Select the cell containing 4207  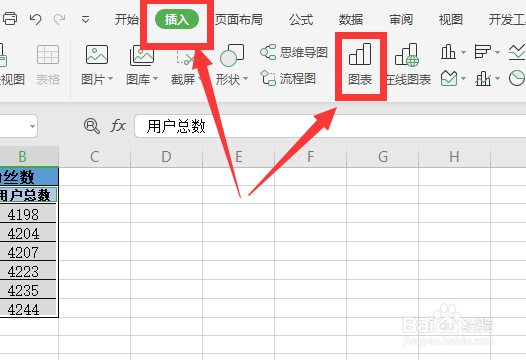coord(29,252)
